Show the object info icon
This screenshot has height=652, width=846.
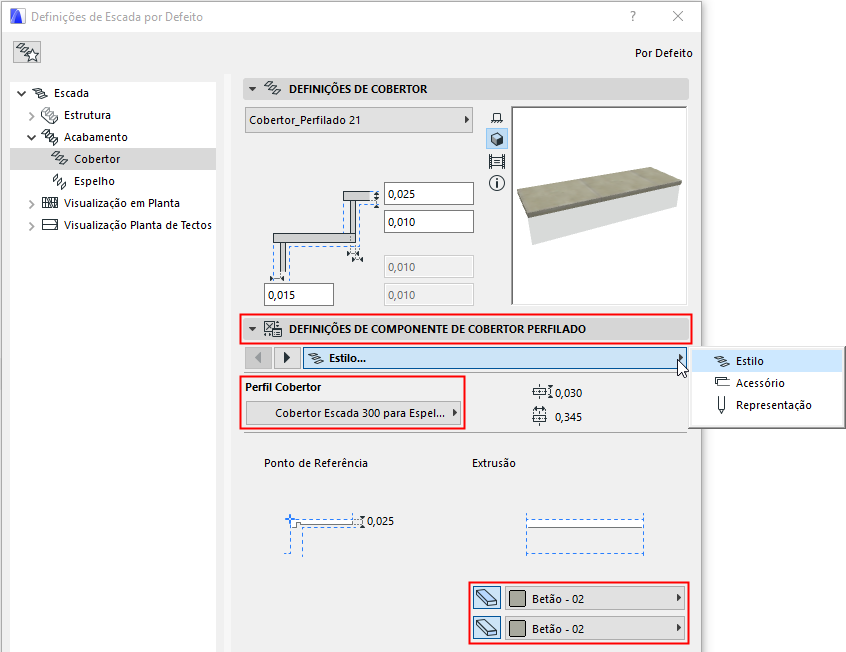pyautogui.click(x=497, y=184)
